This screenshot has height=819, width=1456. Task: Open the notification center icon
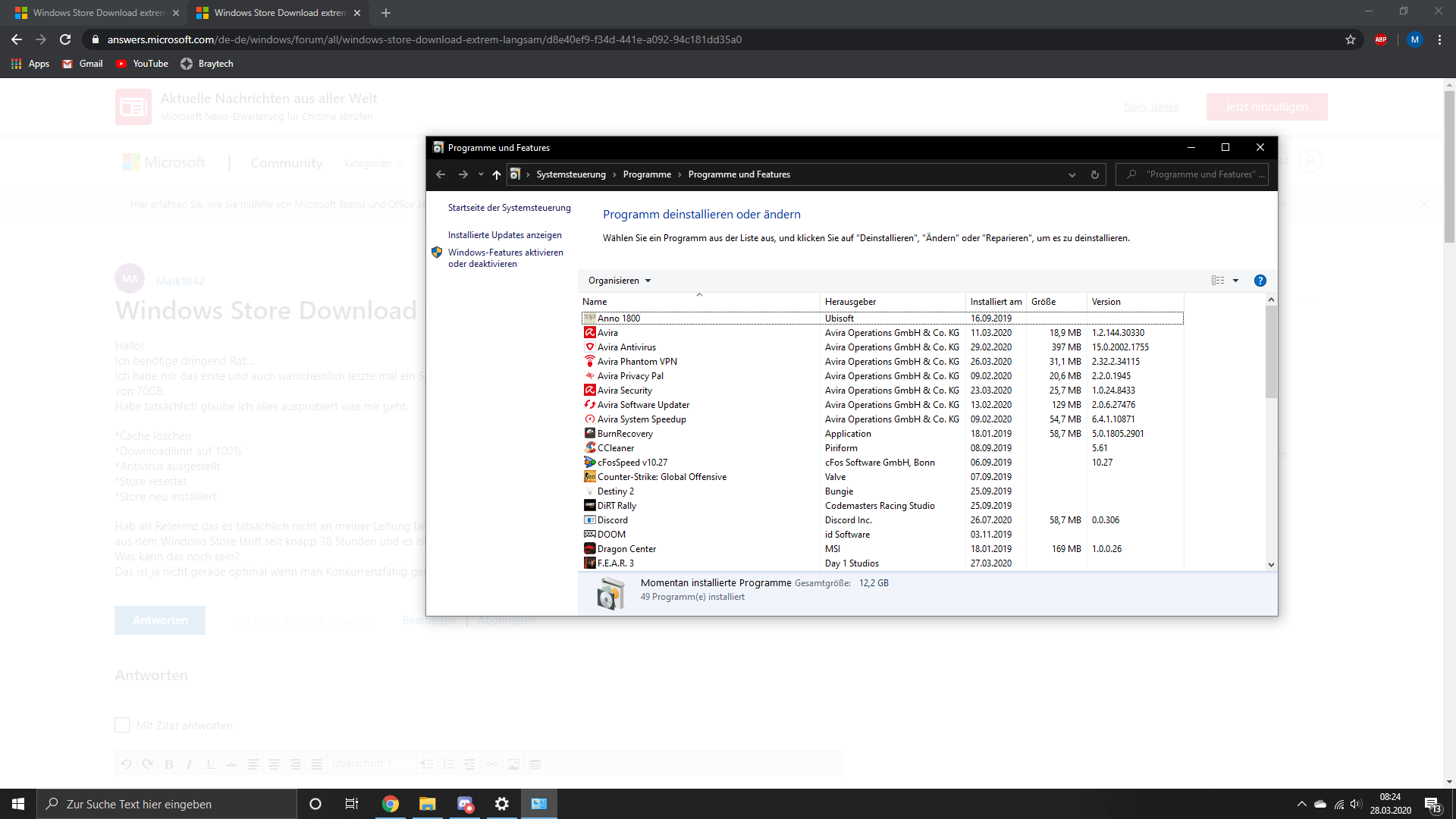coord(1432,804)
